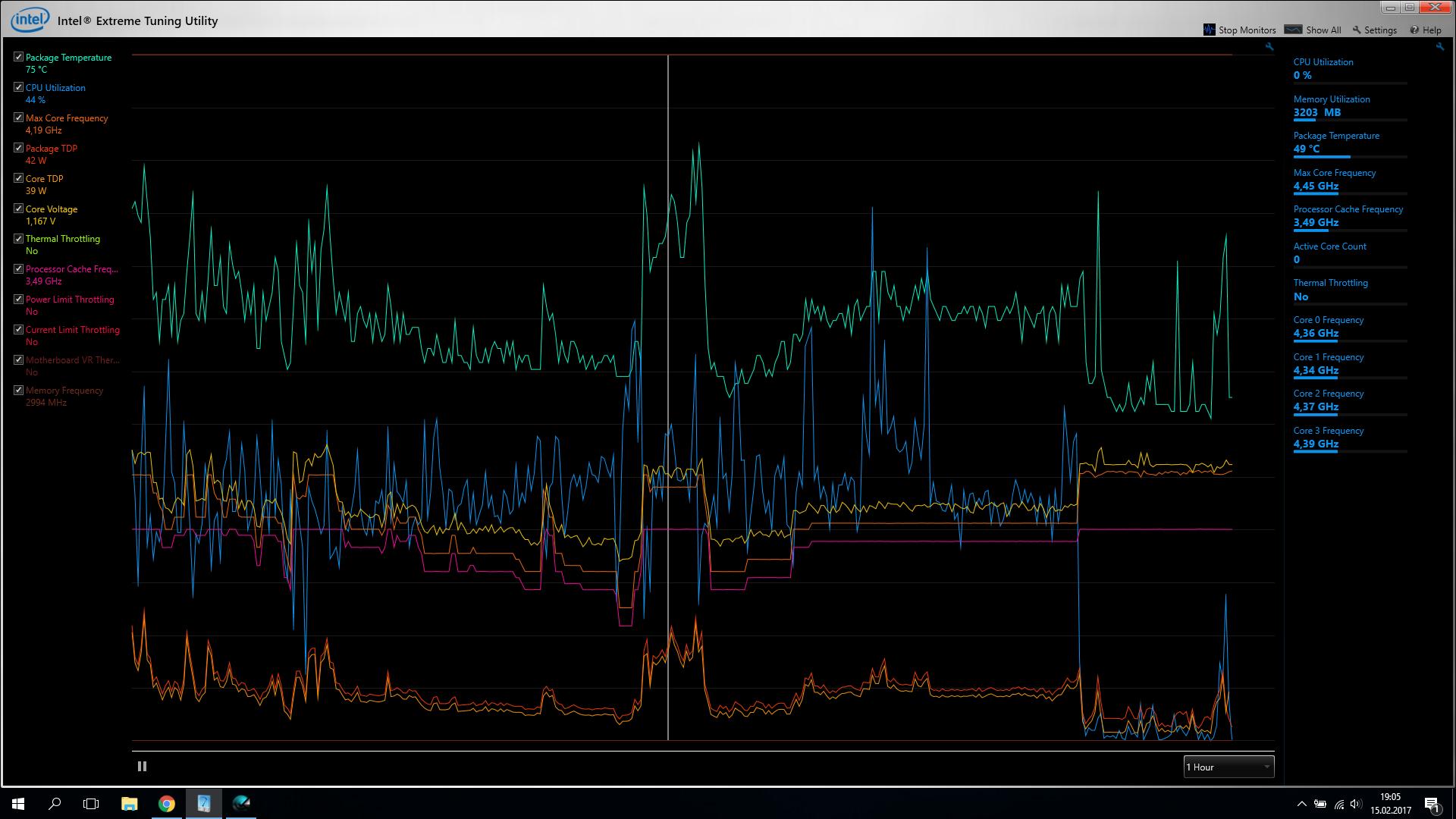
Task: Select the Core 0 Frequency monitor
Action: (x=1350, y=327)
